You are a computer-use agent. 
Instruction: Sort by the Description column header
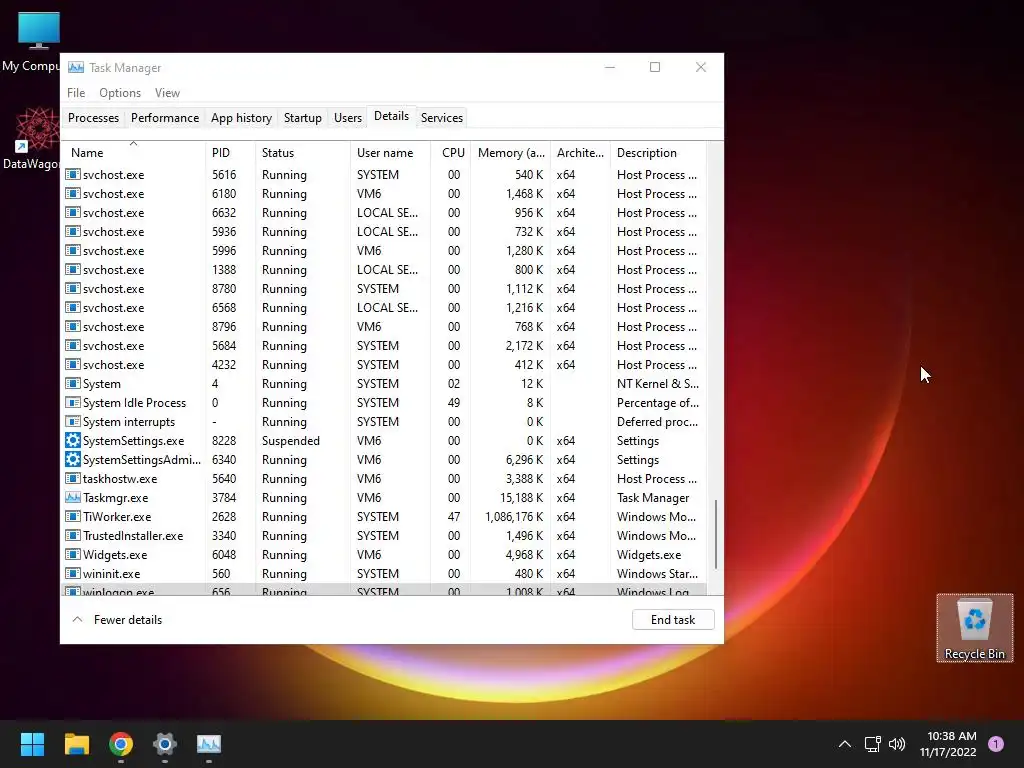click(658, 152)
